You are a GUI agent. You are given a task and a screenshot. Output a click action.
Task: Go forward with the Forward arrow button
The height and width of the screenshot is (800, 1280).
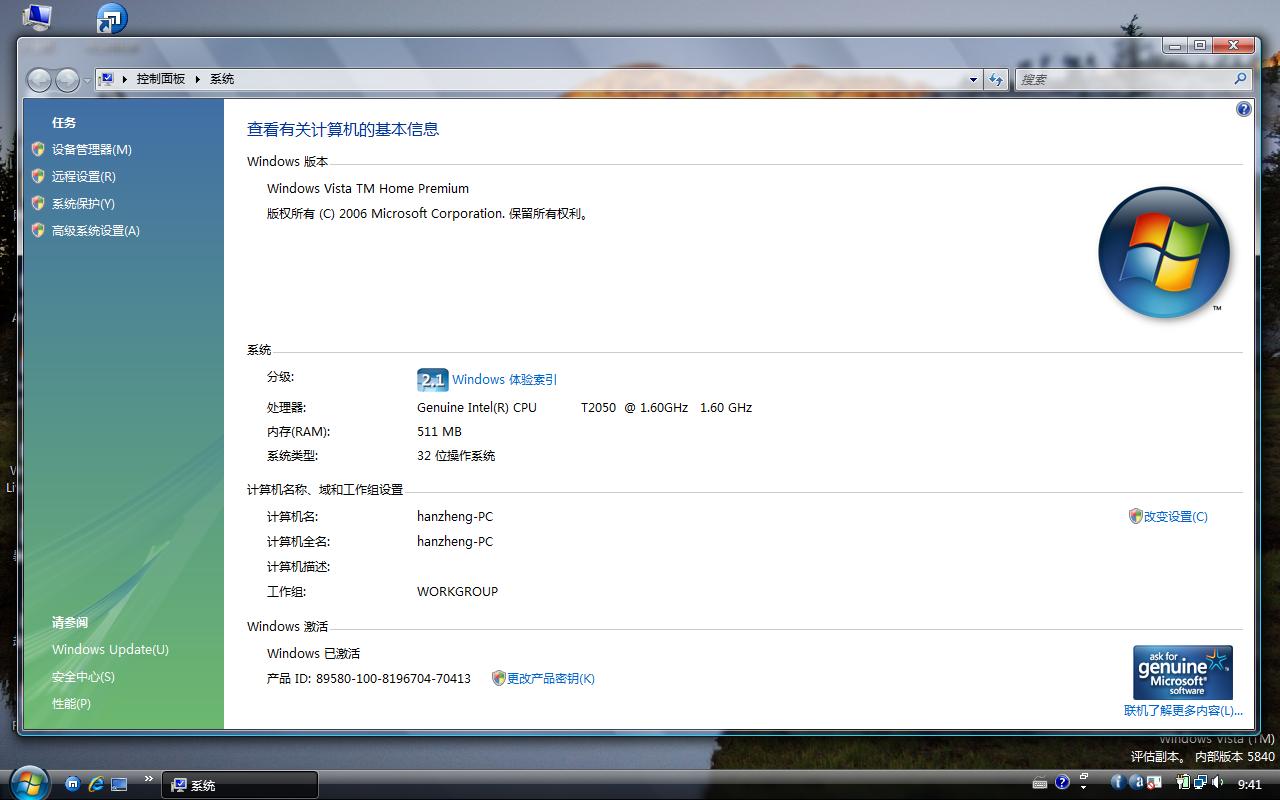(x=67, y=79)
